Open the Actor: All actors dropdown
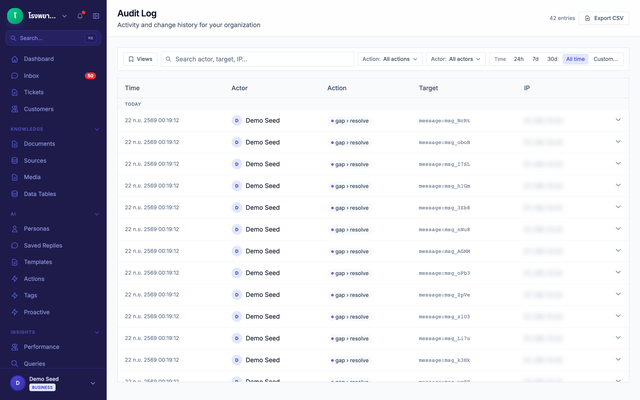Viewport: 640px width, 400px height. [456, 59]
